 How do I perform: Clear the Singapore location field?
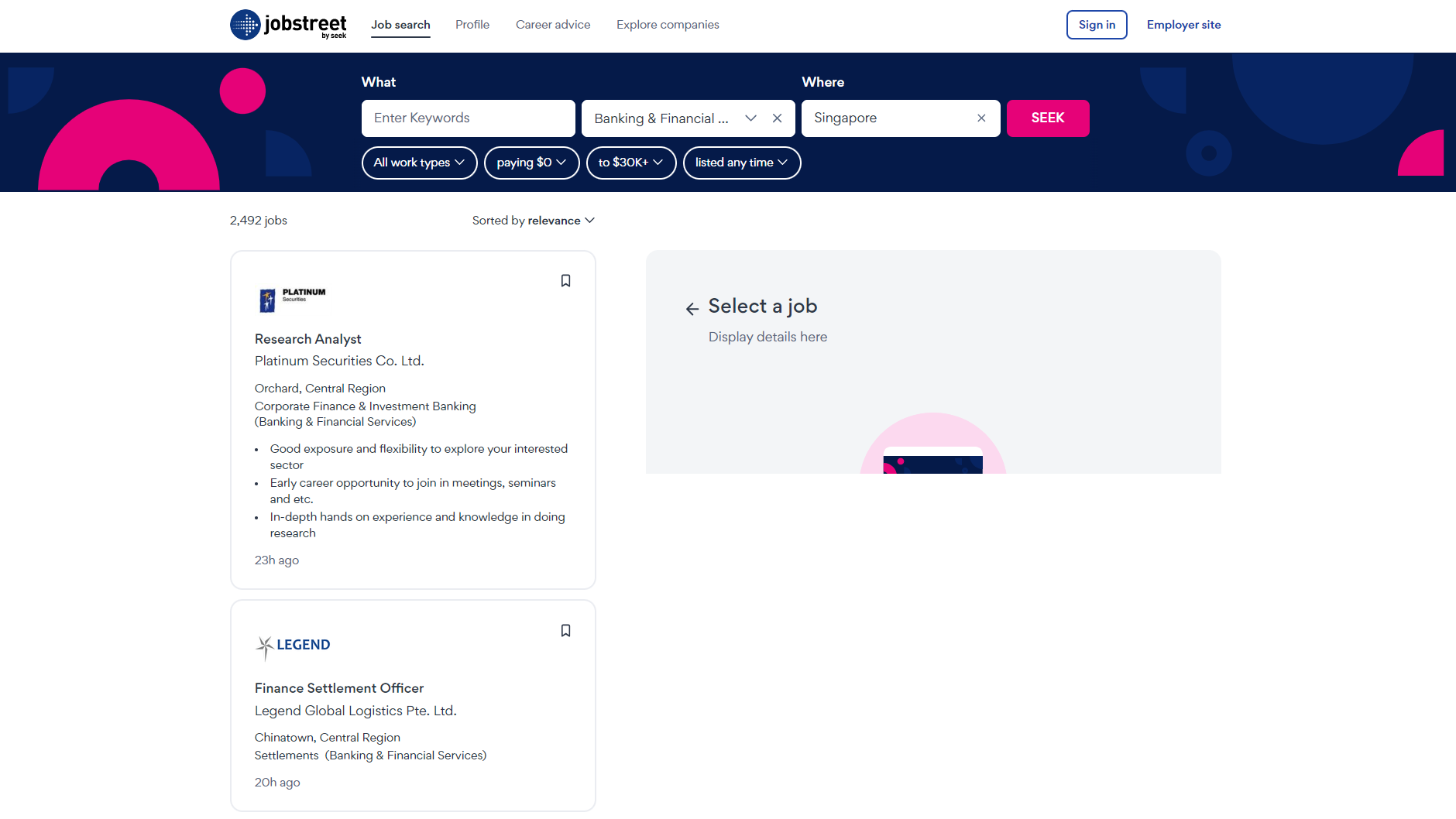[x=981, y=118]
